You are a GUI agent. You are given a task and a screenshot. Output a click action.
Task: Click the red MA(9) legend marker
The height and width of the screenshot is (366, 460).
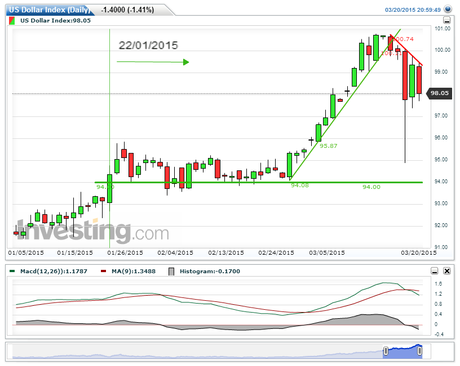[104, 271]
